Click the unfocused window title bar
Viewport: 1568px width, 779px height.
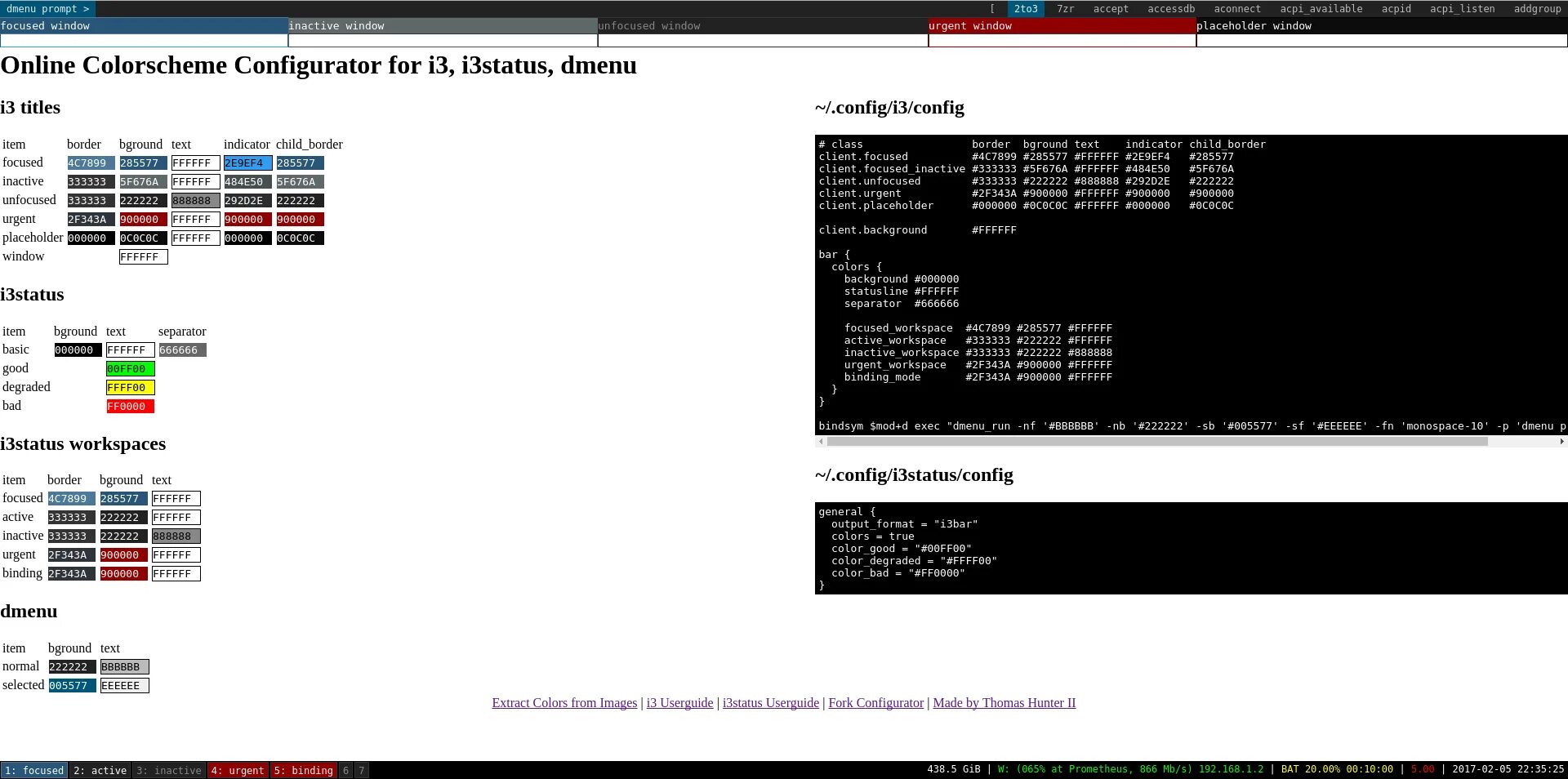click(x=763, y=26)
